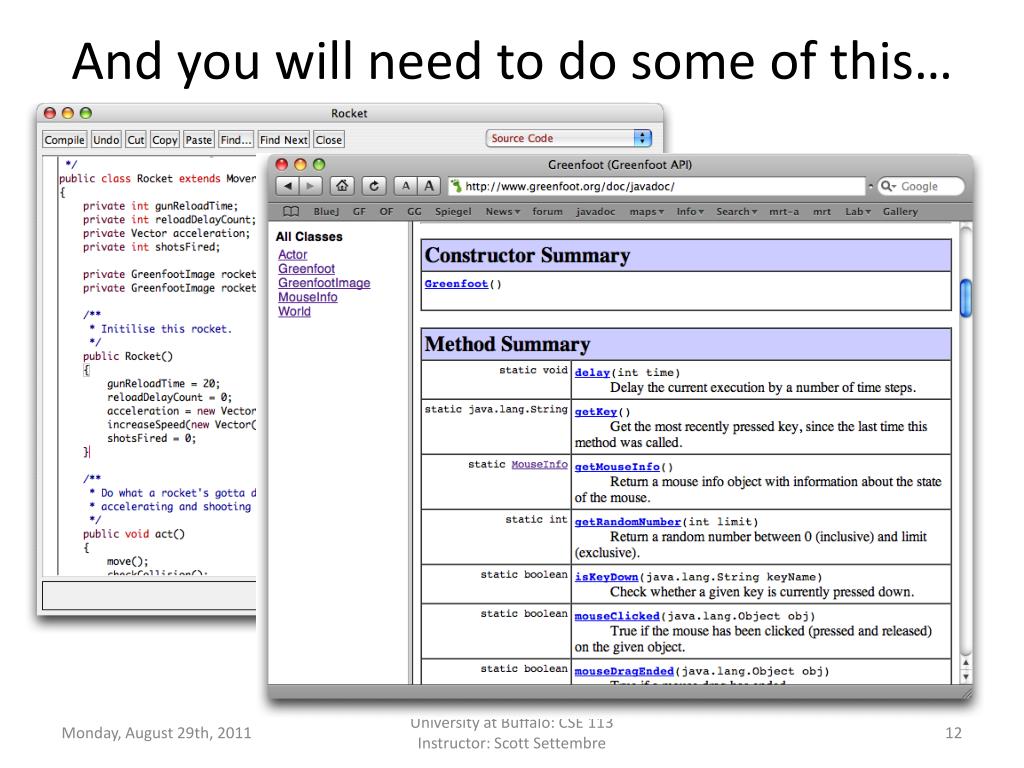Open the Spiegel bookmark

453,212
